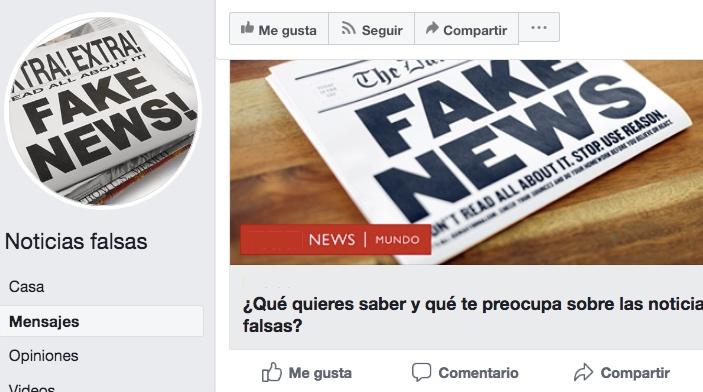Click the RSS feed icon beside Seguir
703x392 pixels.
click(348, 28)
